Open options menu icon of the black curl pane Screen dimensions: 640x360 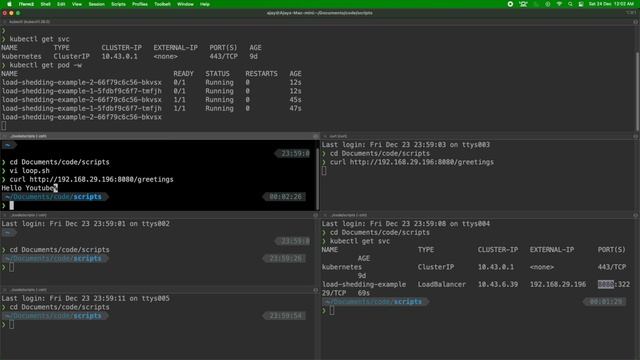(x=316, y=136)
